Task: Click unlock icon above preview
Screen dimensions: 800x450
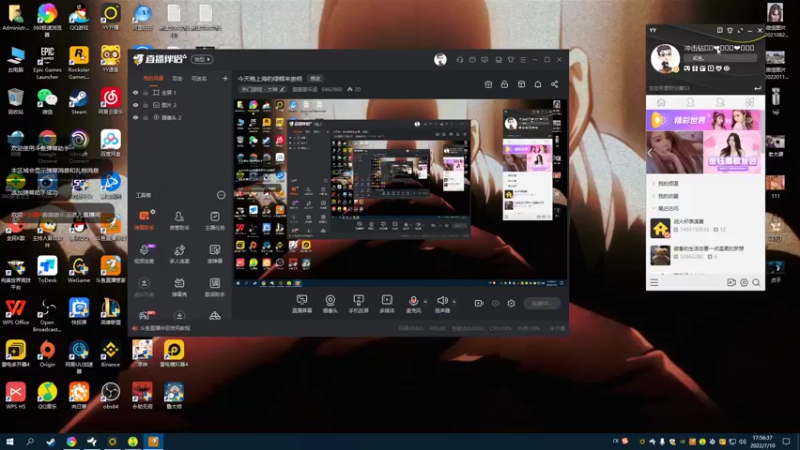Action: 505,84
